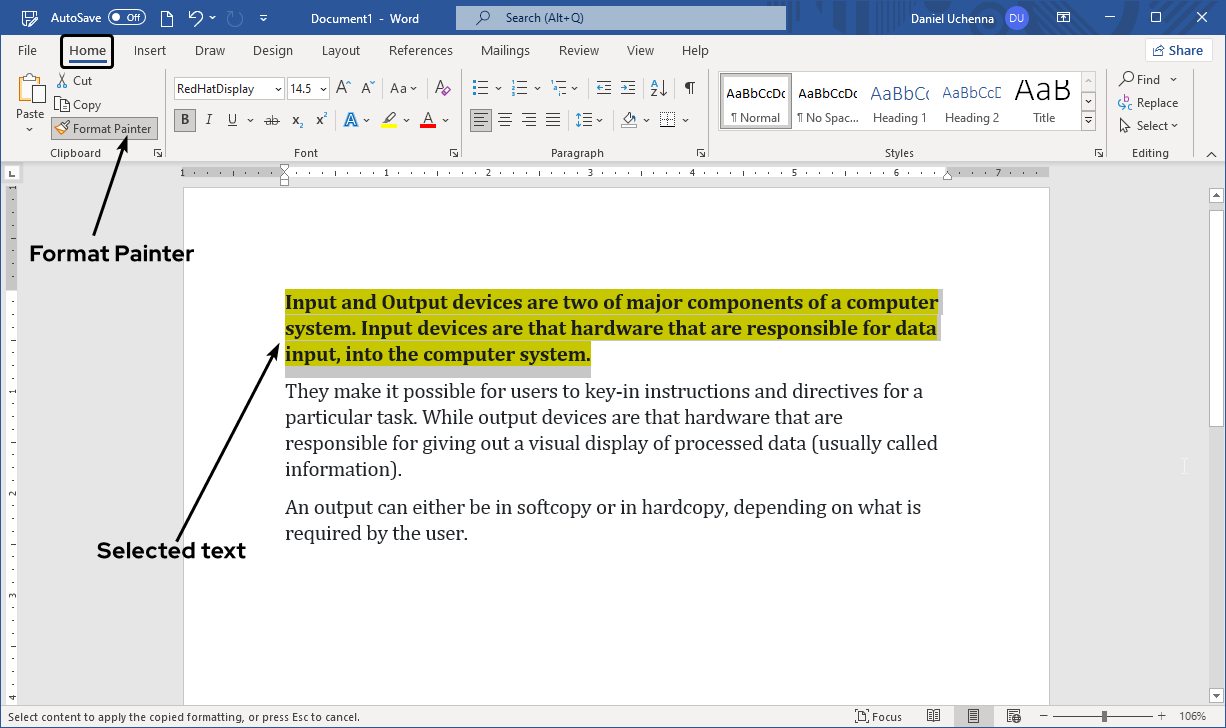The height and width of the screenshot is (728, 1226).
Task: Change the Font Color swatch
Action: (x=428, y=120)
